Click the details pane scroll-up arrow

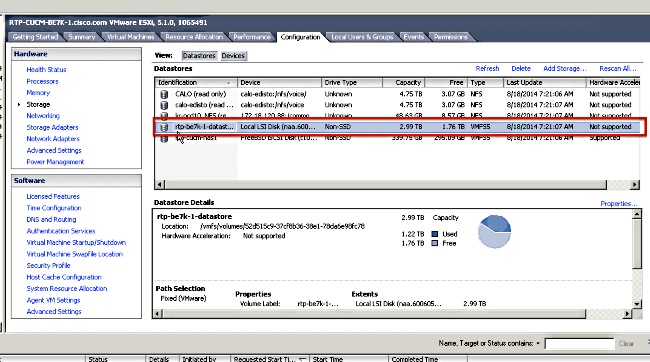point(637,214)
